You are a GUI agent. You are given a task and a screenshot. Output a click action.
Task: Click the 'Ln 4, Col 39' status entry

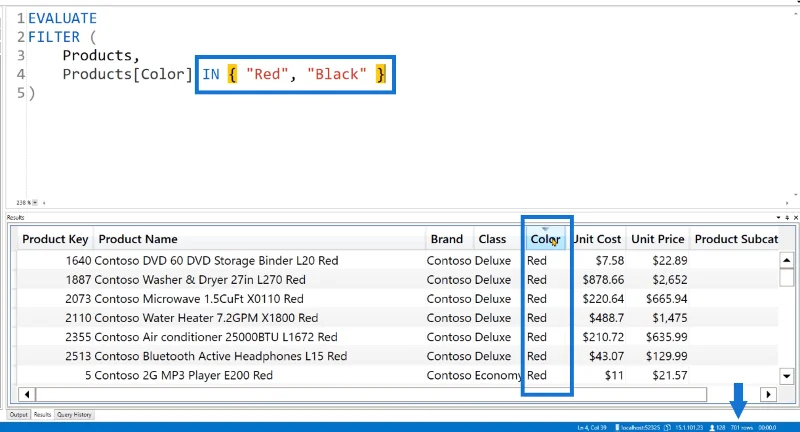592,427
